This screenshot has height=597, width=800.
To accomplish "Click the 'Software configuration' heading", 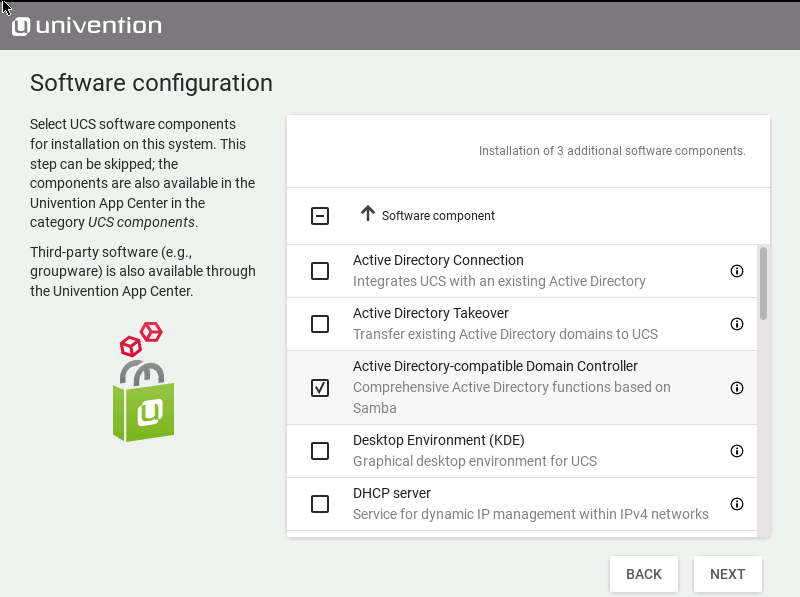I will point(152,83).
